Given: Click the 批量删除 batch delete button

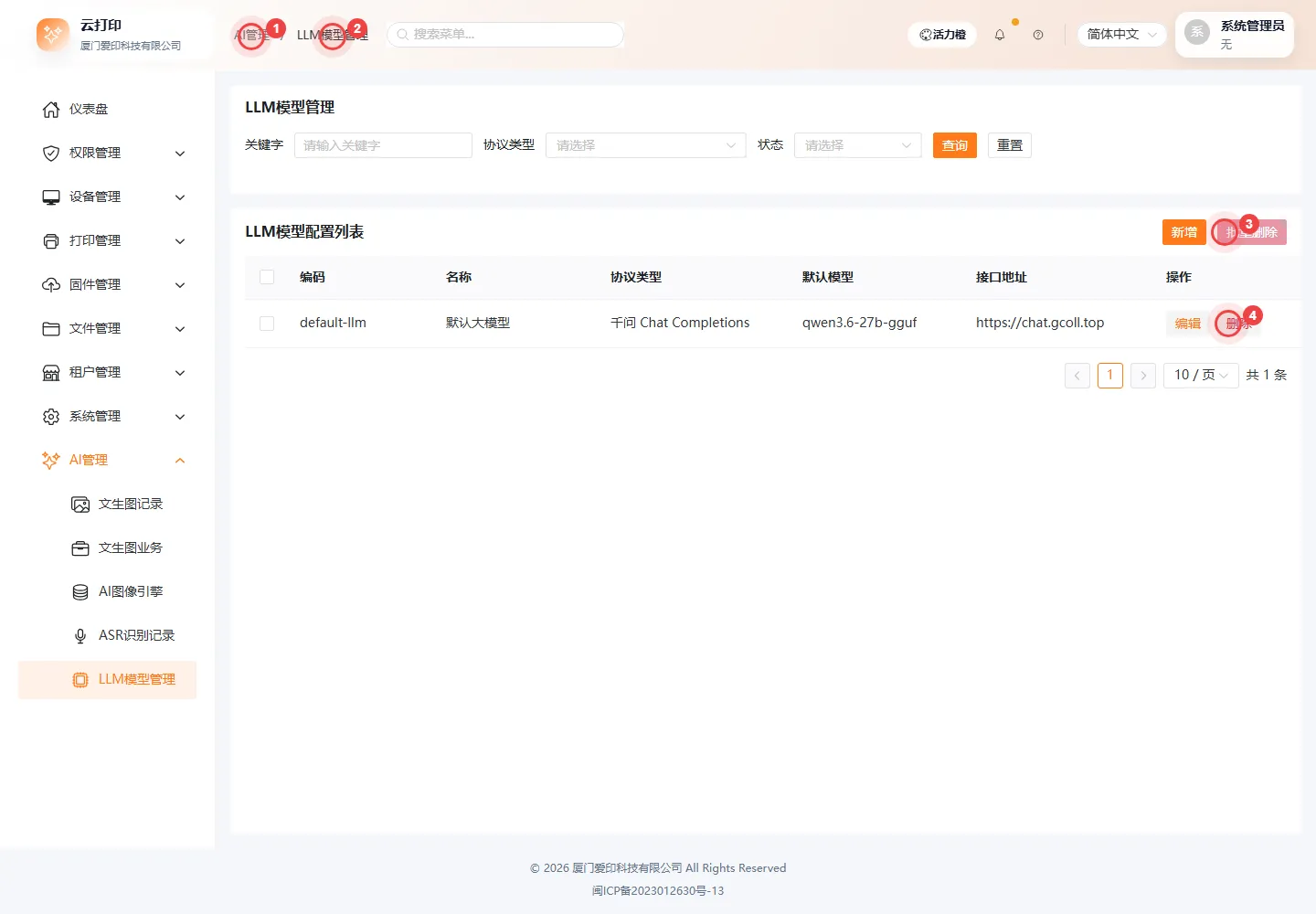Looking at the screenshot, I should pos(1252,232).
